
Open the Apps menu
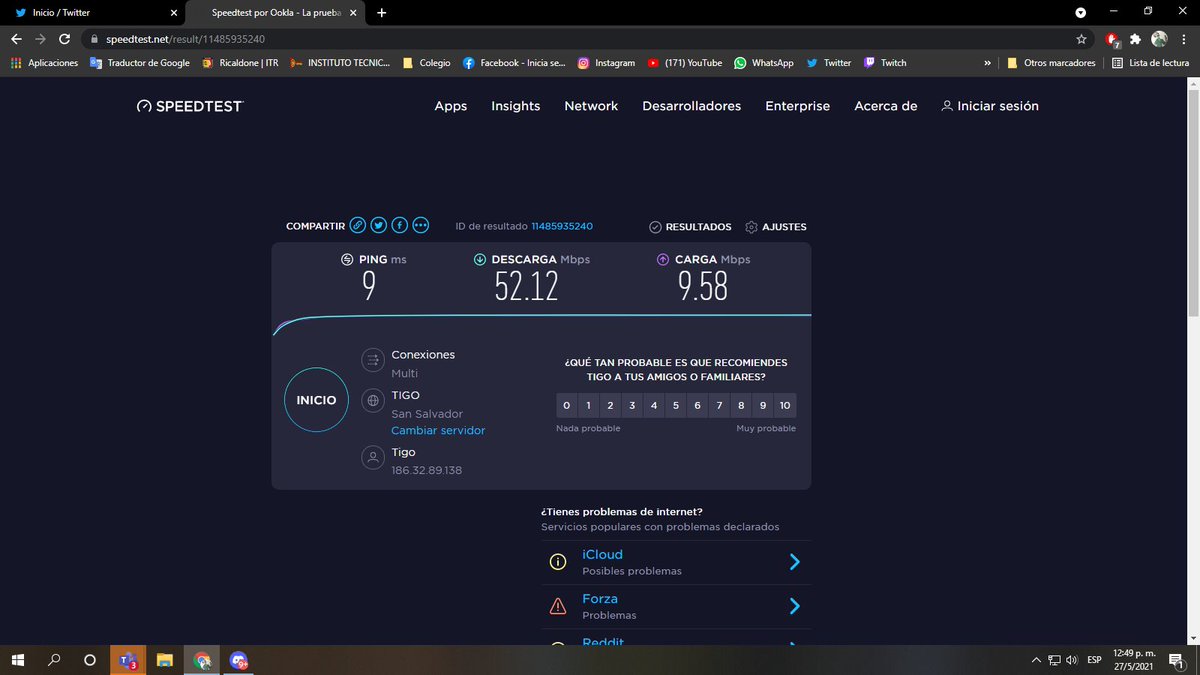click(451, 106)
